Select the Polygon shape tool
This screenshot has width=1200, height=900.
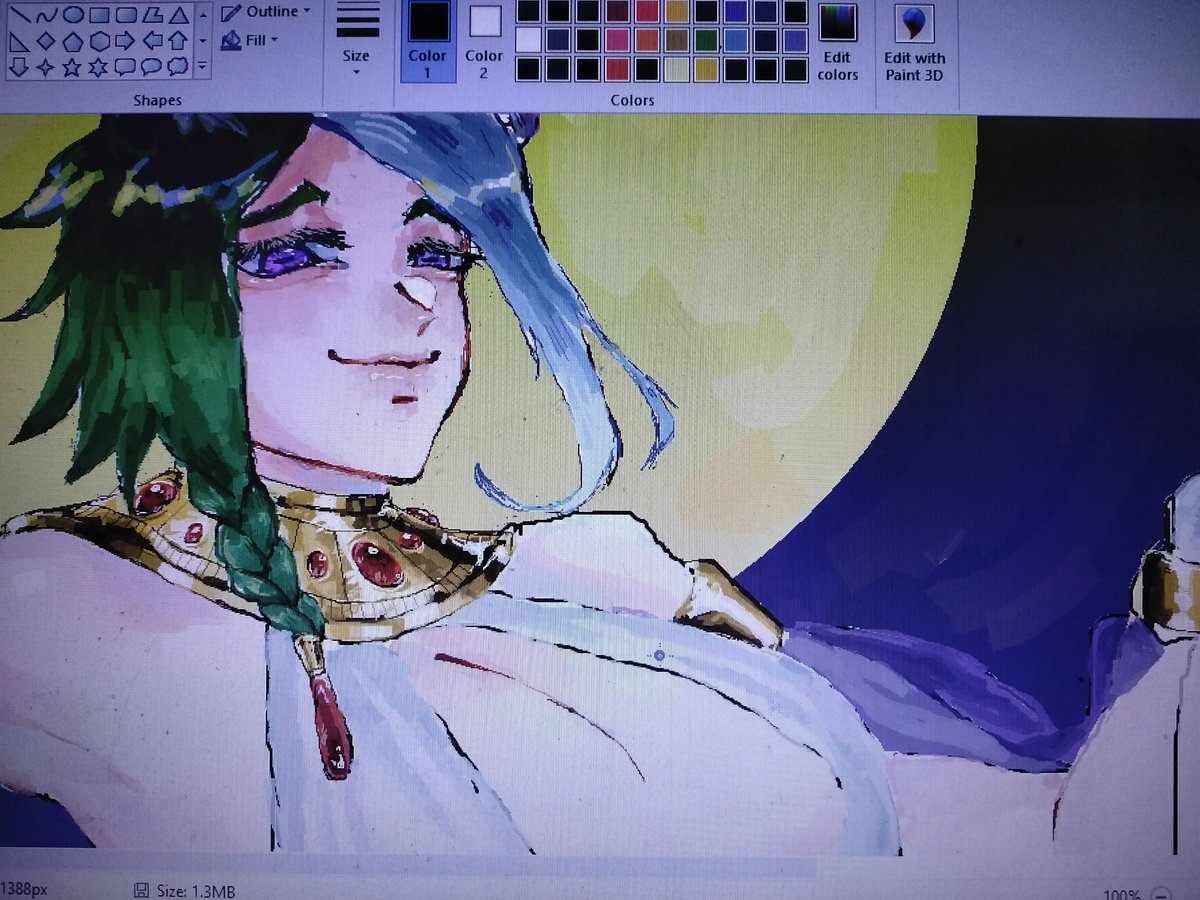point(152,14)
